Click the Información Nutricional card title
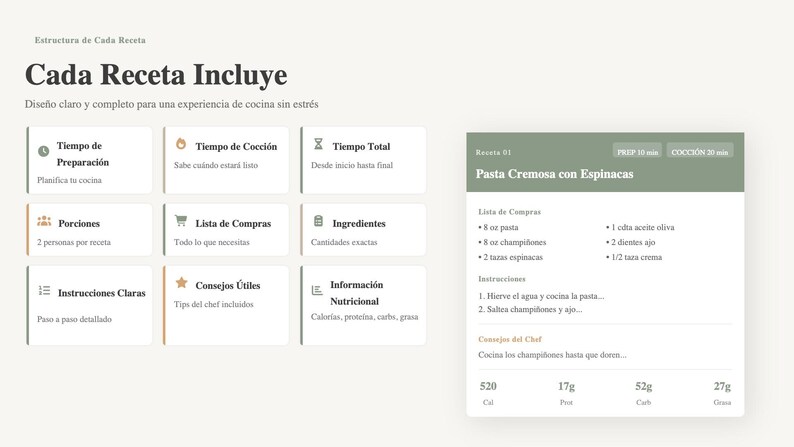 356,293
